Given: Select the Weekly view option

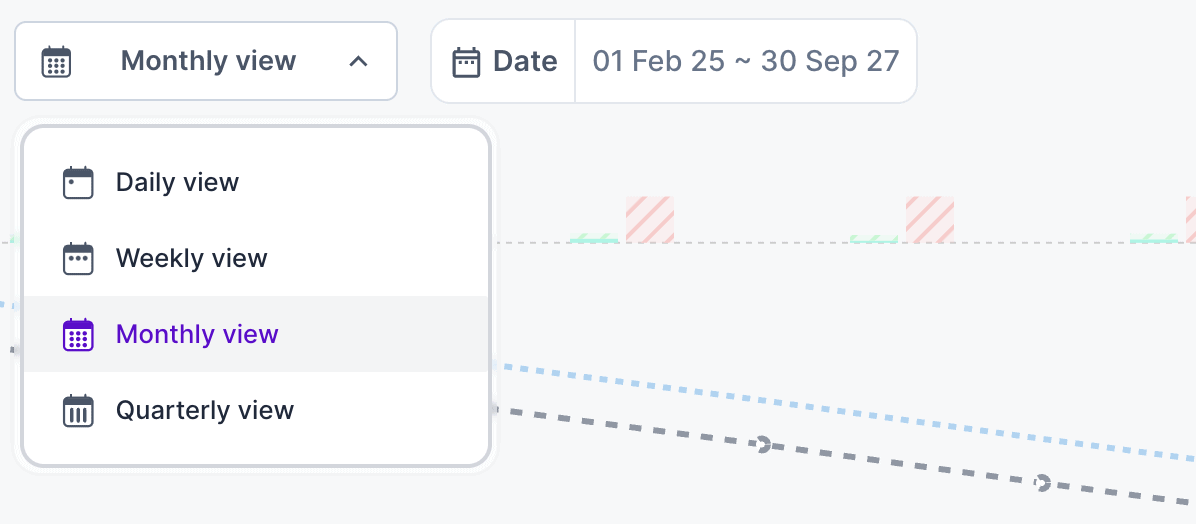Looking at the screenshot, I should 191,259.
